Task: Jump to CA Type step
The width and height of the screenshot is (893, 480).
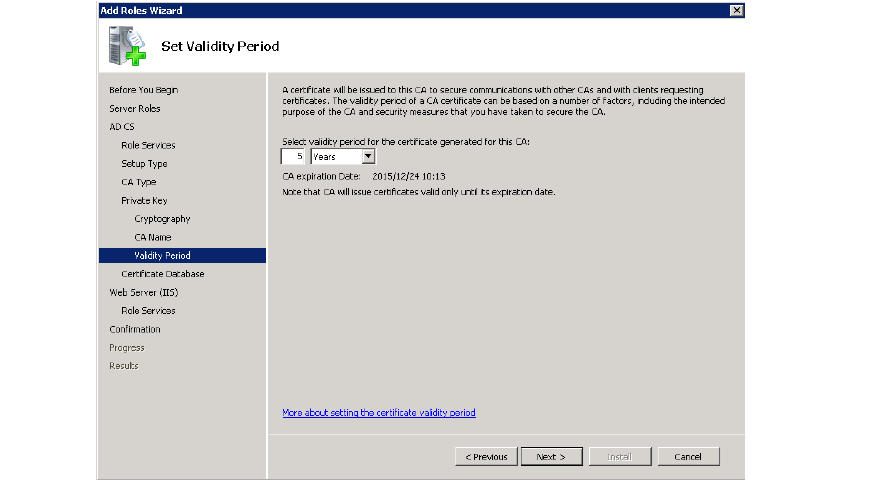Action: pos(139,182)
